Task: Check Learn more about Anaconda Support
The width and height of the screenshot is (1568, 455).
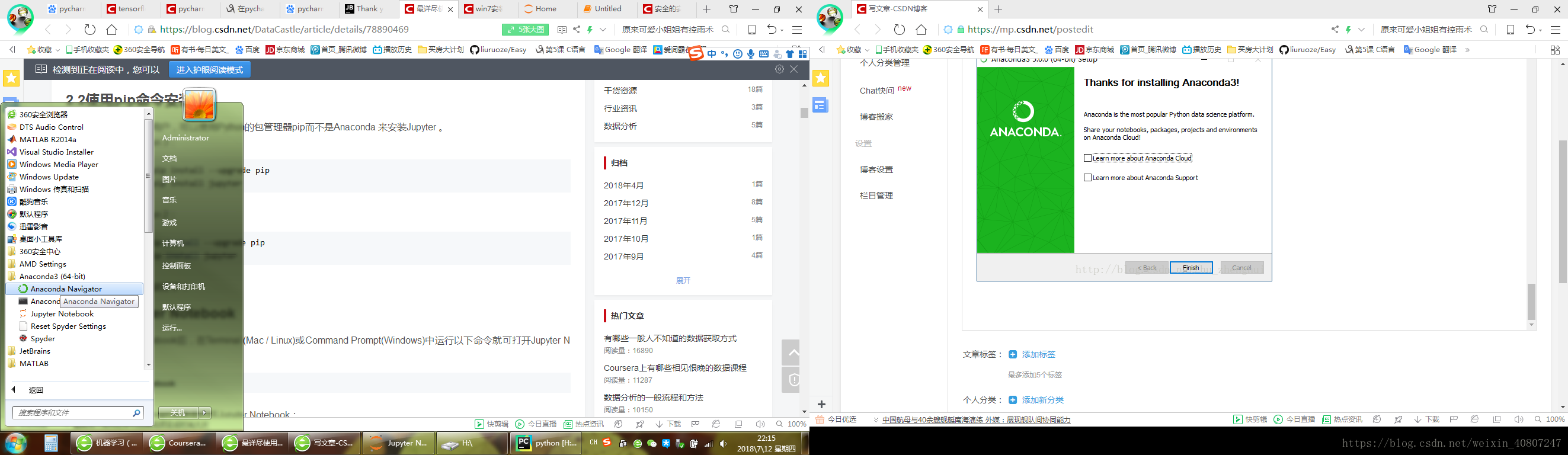Action: tap(1088, 178)
